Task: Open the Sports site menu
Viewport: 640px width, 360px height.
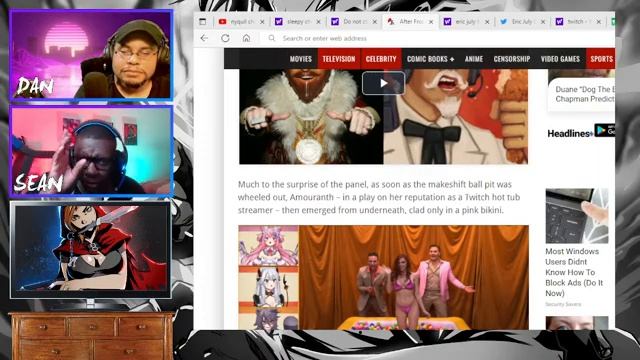Action: 601,59
